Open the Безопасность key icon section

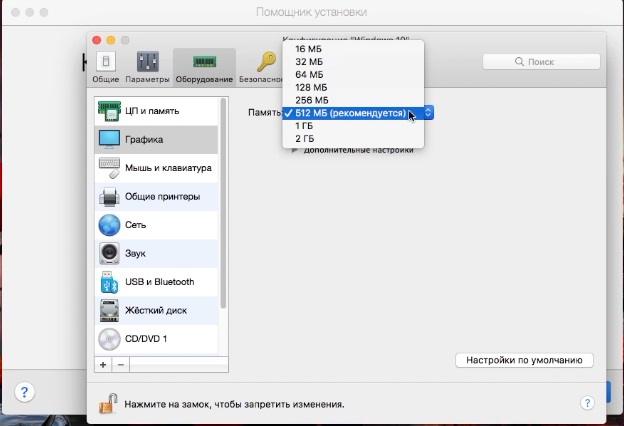click(265, 66)
